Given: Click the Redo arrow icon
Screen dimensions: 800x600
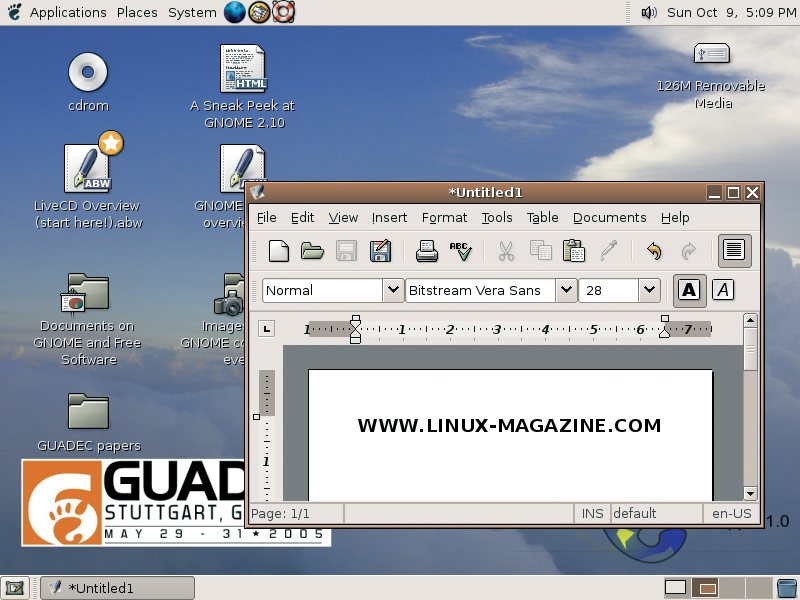Looking at the screenshot, I should point(688,251).
